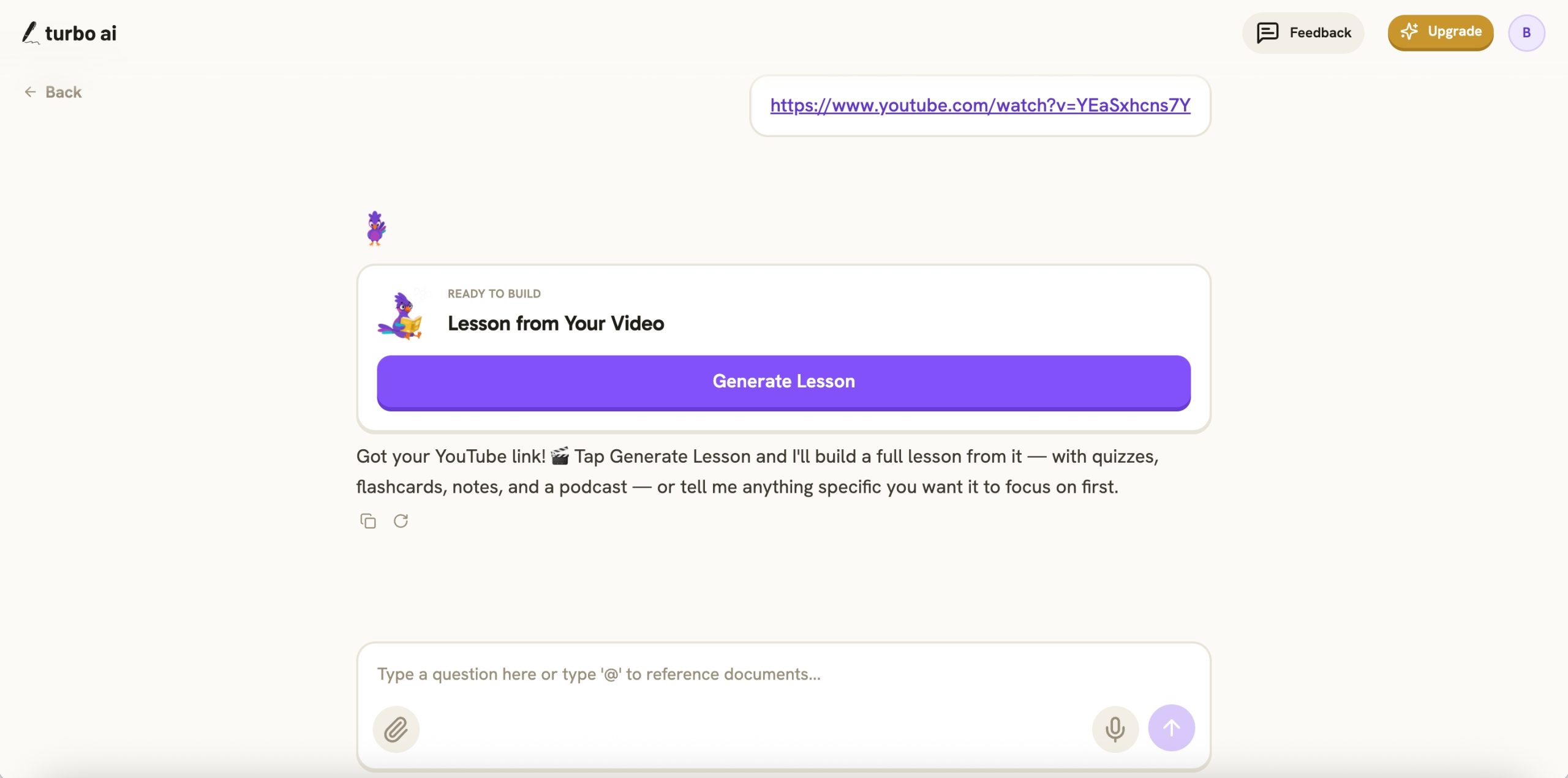Copy the assistant response

pos(368,521)
